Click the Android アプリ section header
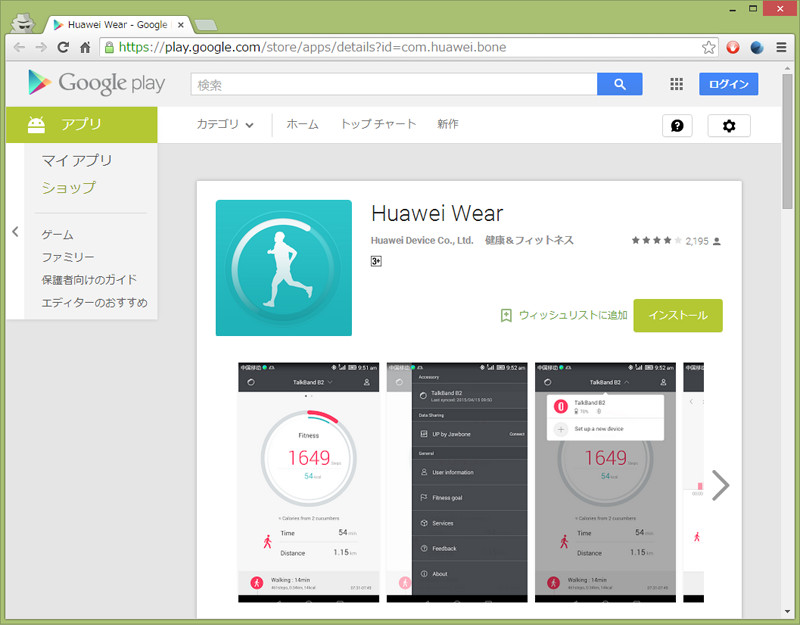The height and width of the screenshot is (625, 800). tap(82, 124)
